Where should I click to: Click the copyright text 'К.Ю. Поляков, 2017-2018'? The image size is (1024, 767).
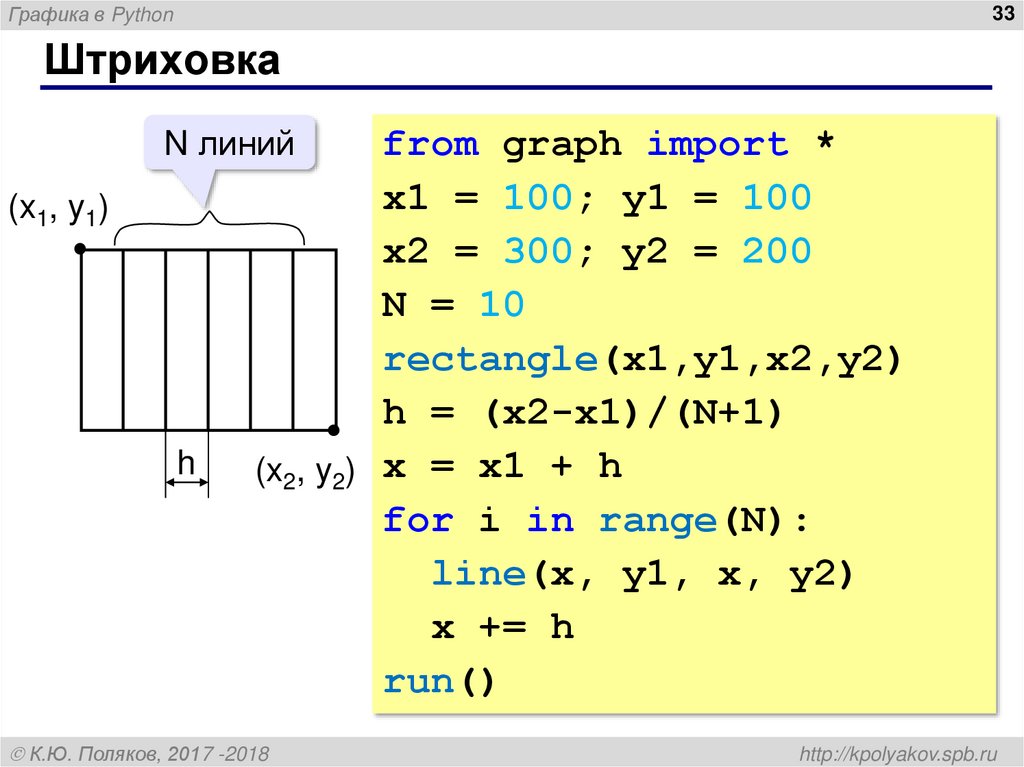click(x=140, y=754)
